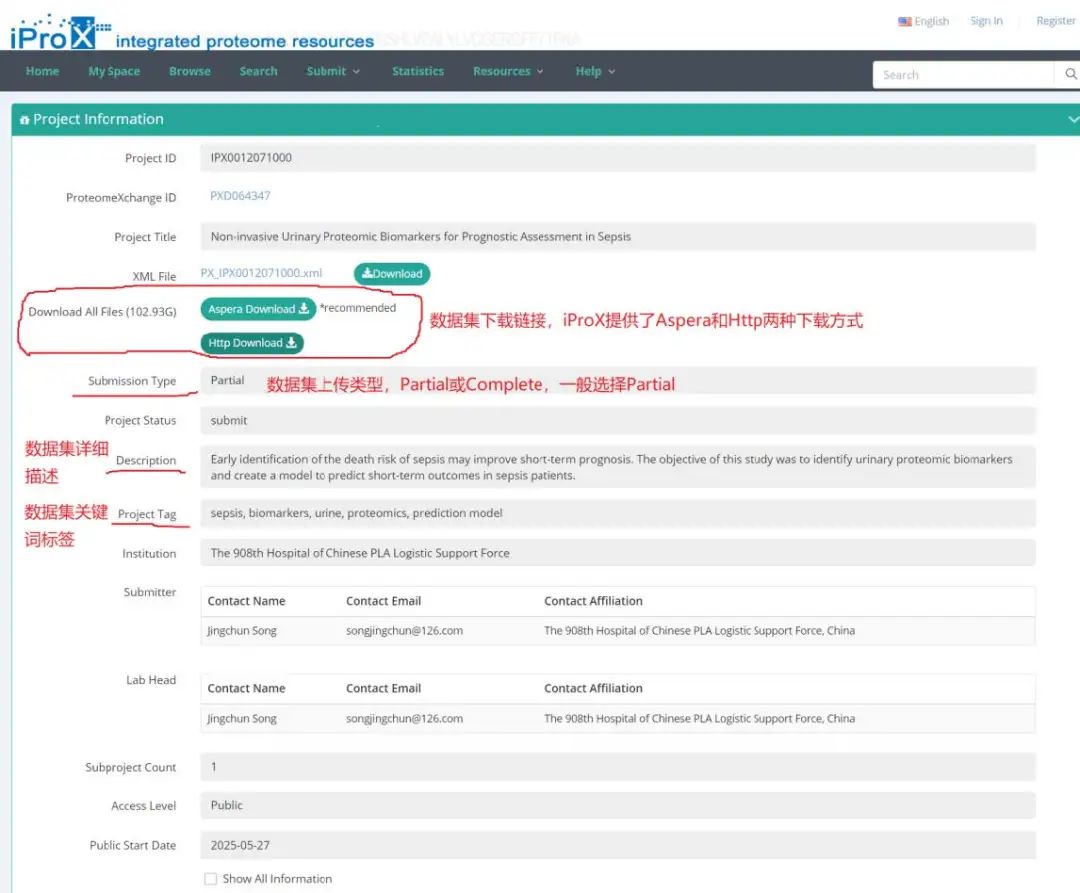The width and height of the screenshot is (1080, 893).
Task: Open the PX_IPX0012071000.xml file link
Action: (261, 273)
